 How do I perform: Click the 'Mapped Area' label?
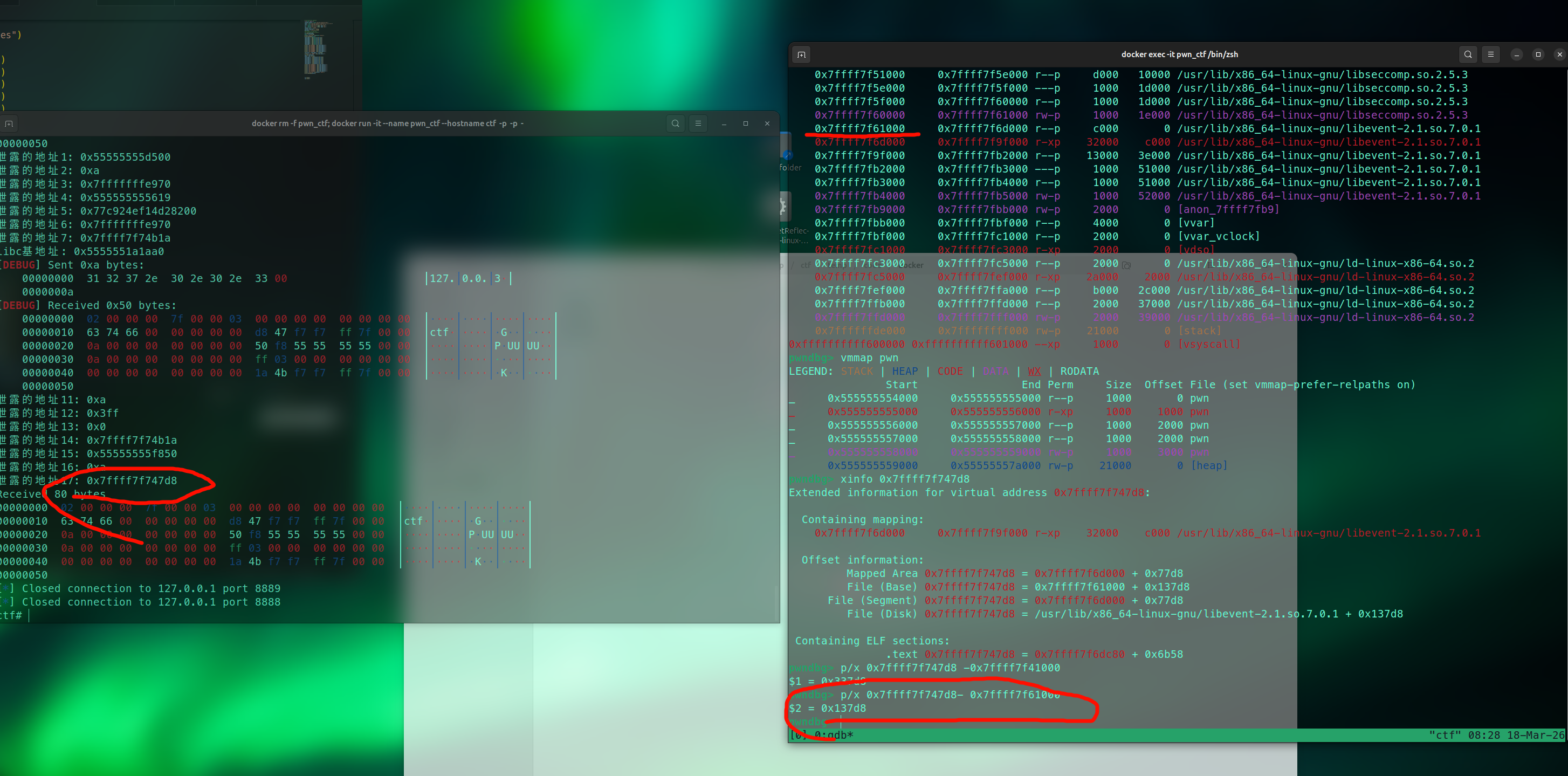882,573
